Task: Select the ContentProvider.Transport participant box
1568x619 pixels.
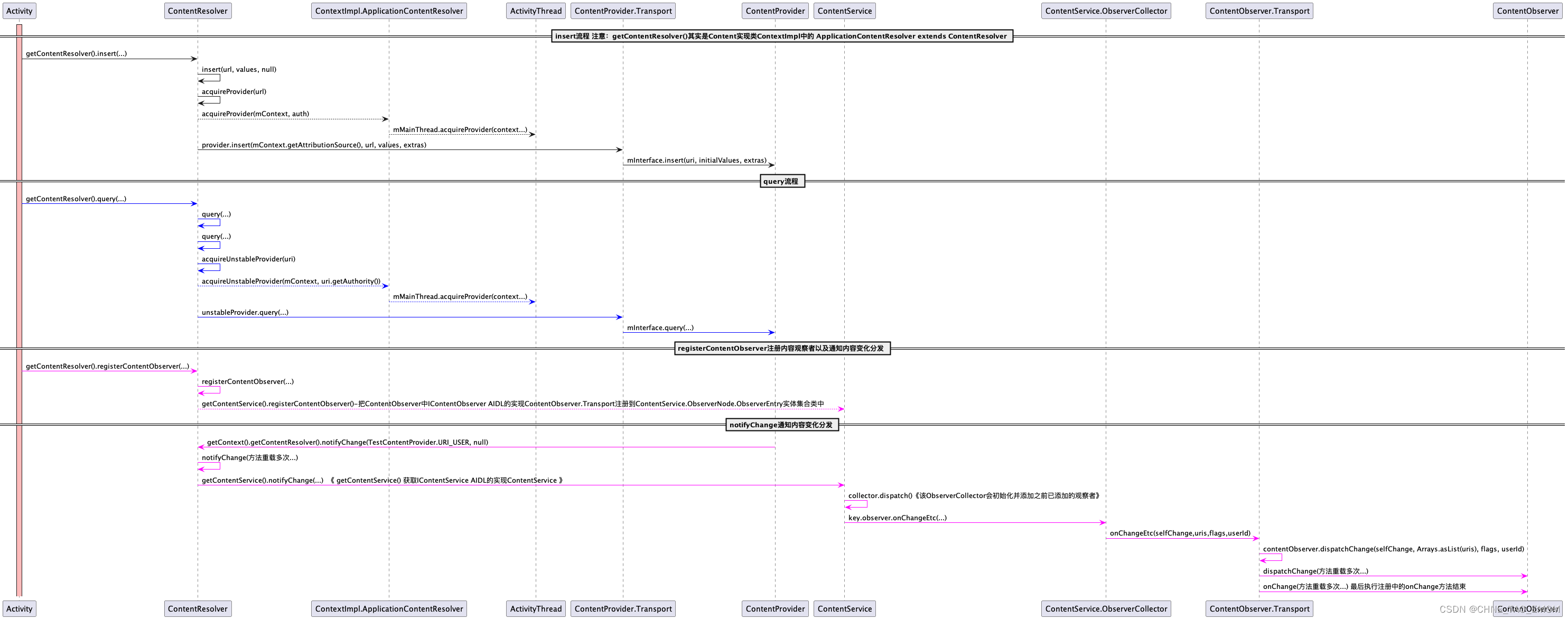Action: [x=623, y=11]
